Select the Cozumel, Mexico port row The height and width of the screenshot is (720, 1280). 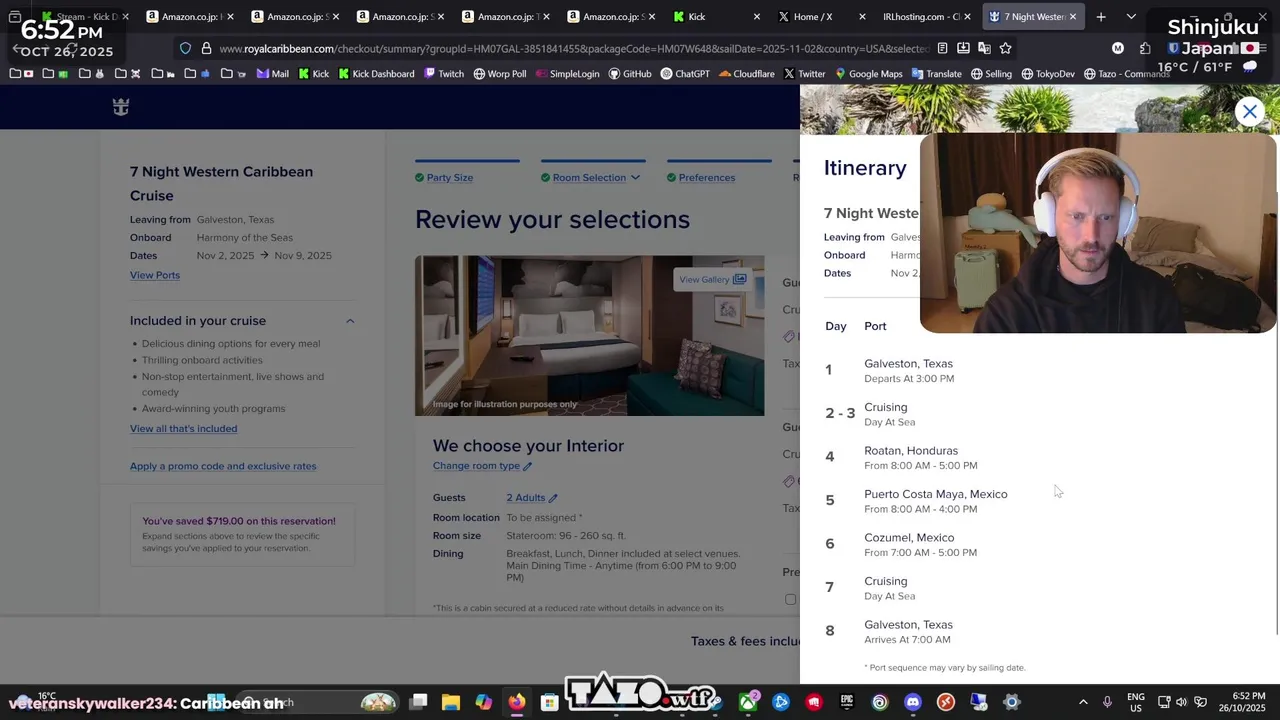(920, 545)
